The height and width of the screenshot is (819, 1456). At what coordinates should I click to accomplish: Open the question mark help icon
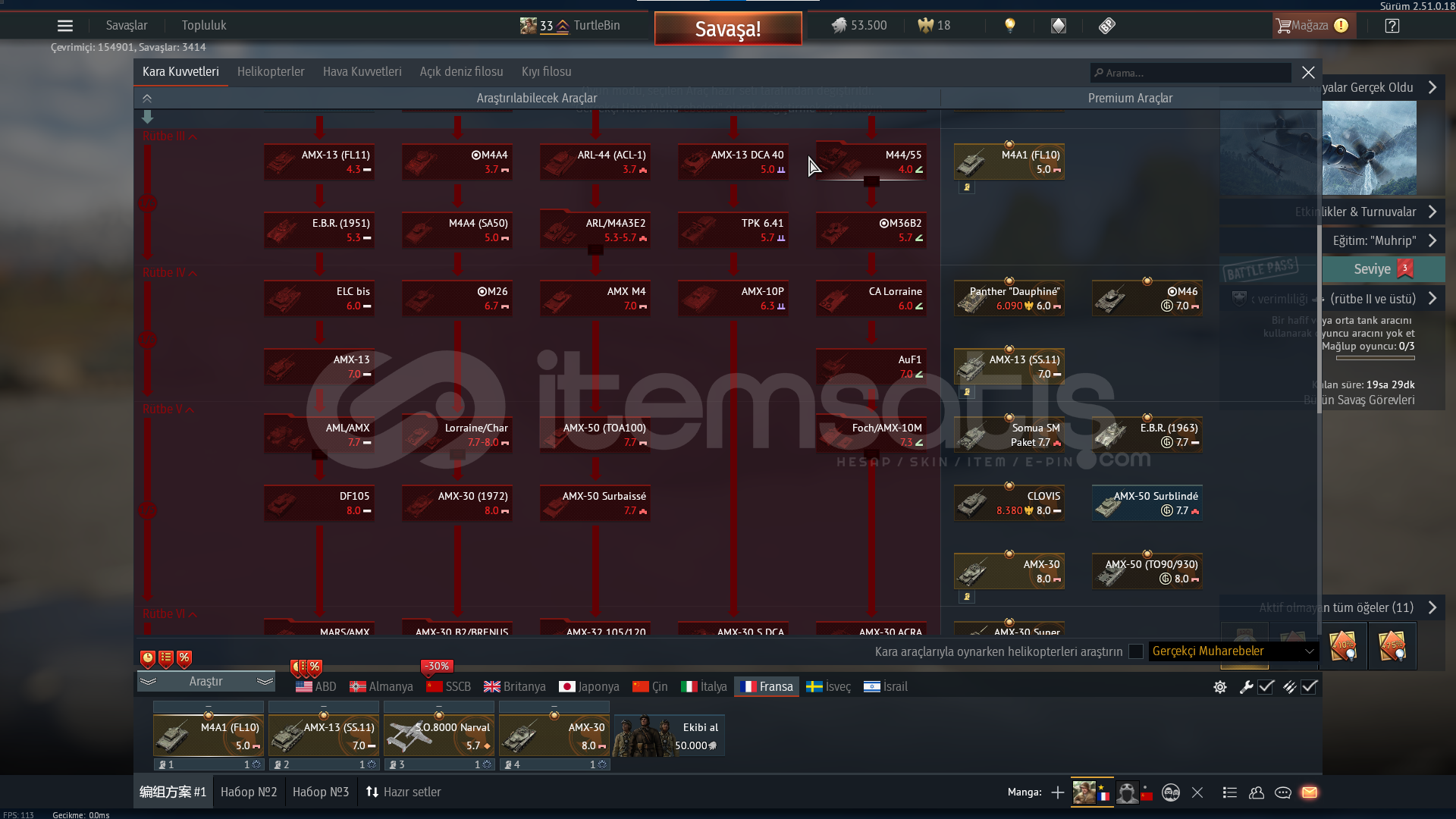[x=1392, y=26]
